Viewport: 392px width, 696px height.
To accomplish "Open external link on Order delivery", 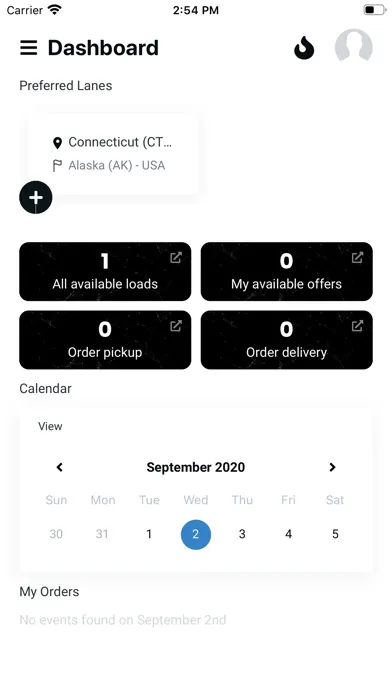I will coord(357,326).
